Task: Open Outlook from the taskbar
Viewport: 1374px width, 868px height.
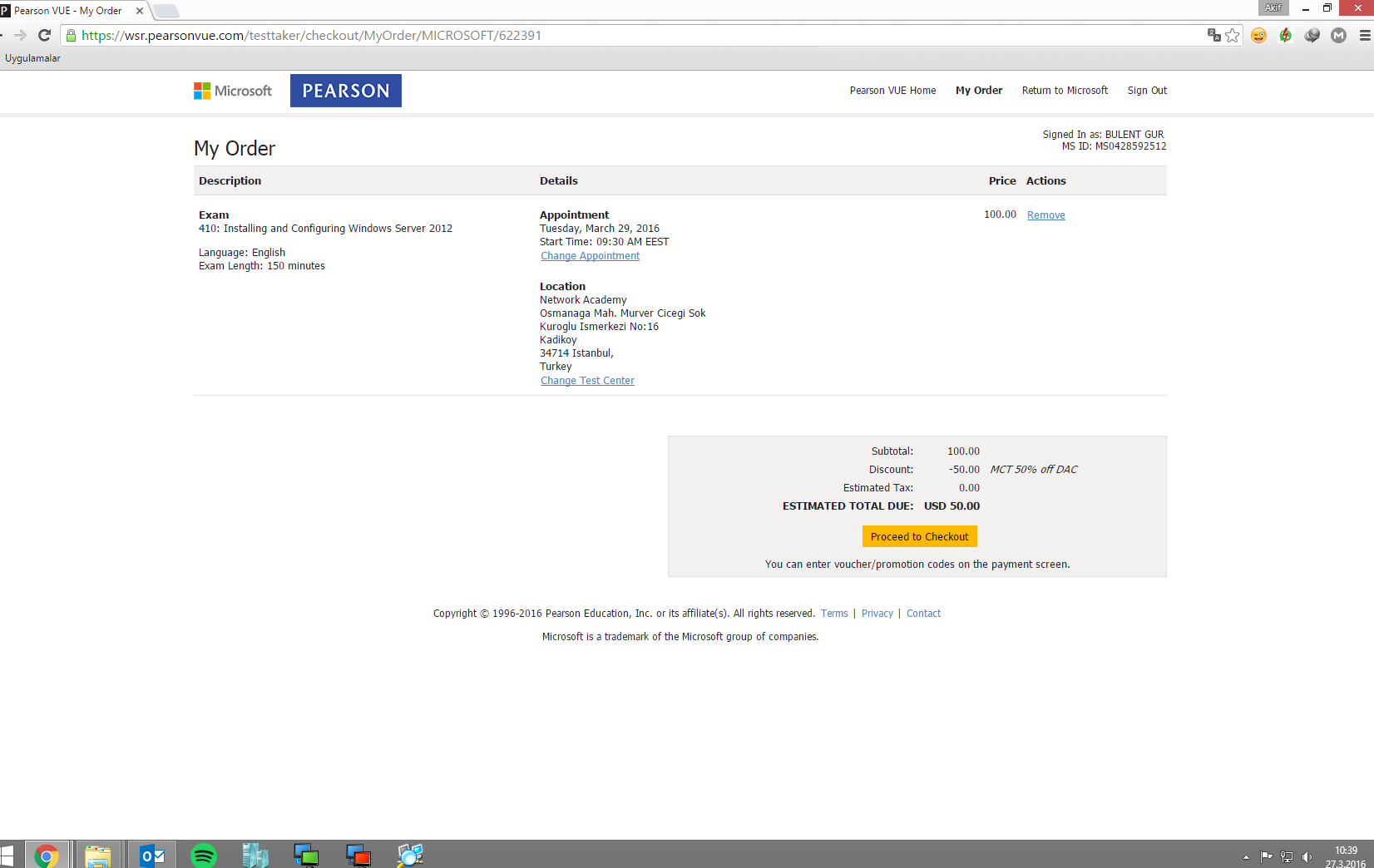Action: point(152,856)
